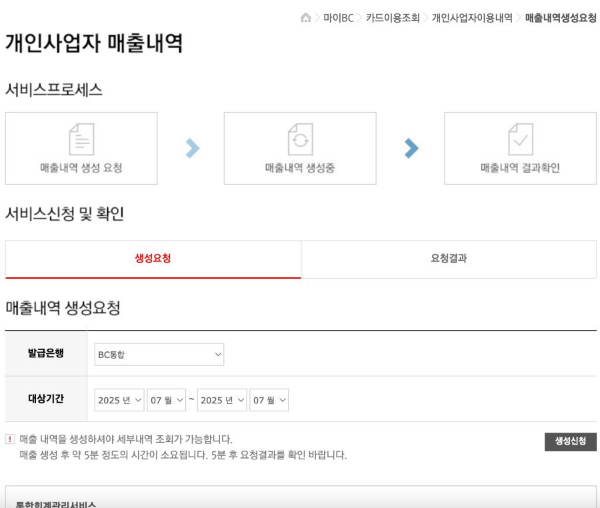Click the red exclamation notice icon
This screenshot has height=508, width=600.
pyautogui.click(x=10, y=439)
